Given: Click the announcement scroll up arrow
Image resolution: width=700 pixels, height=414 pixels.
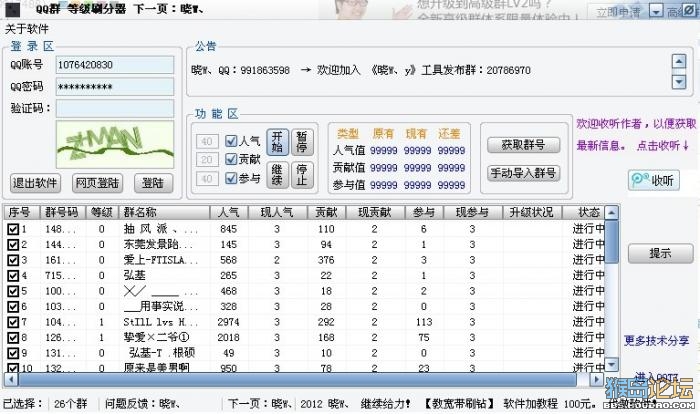Looking at the screenshot, I should pyautogui.click(x=679, y=61).
